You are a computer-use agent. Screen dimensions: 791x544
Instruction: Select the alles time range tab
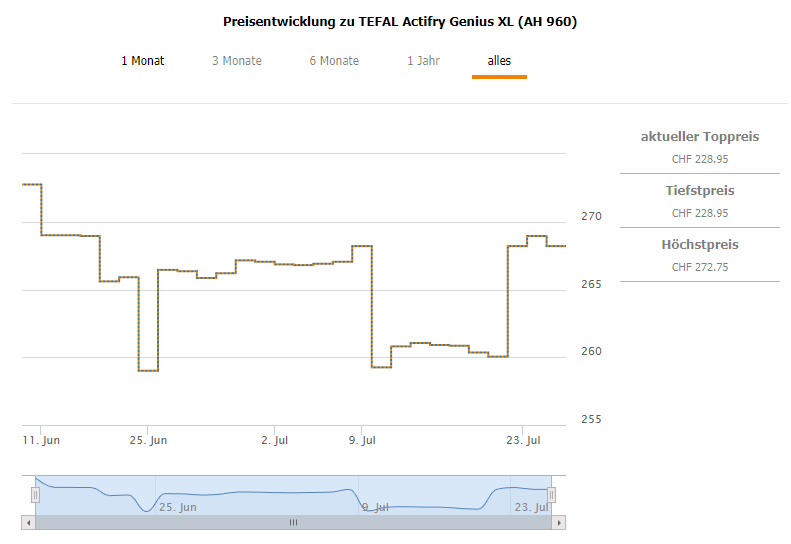coord(499,61)
